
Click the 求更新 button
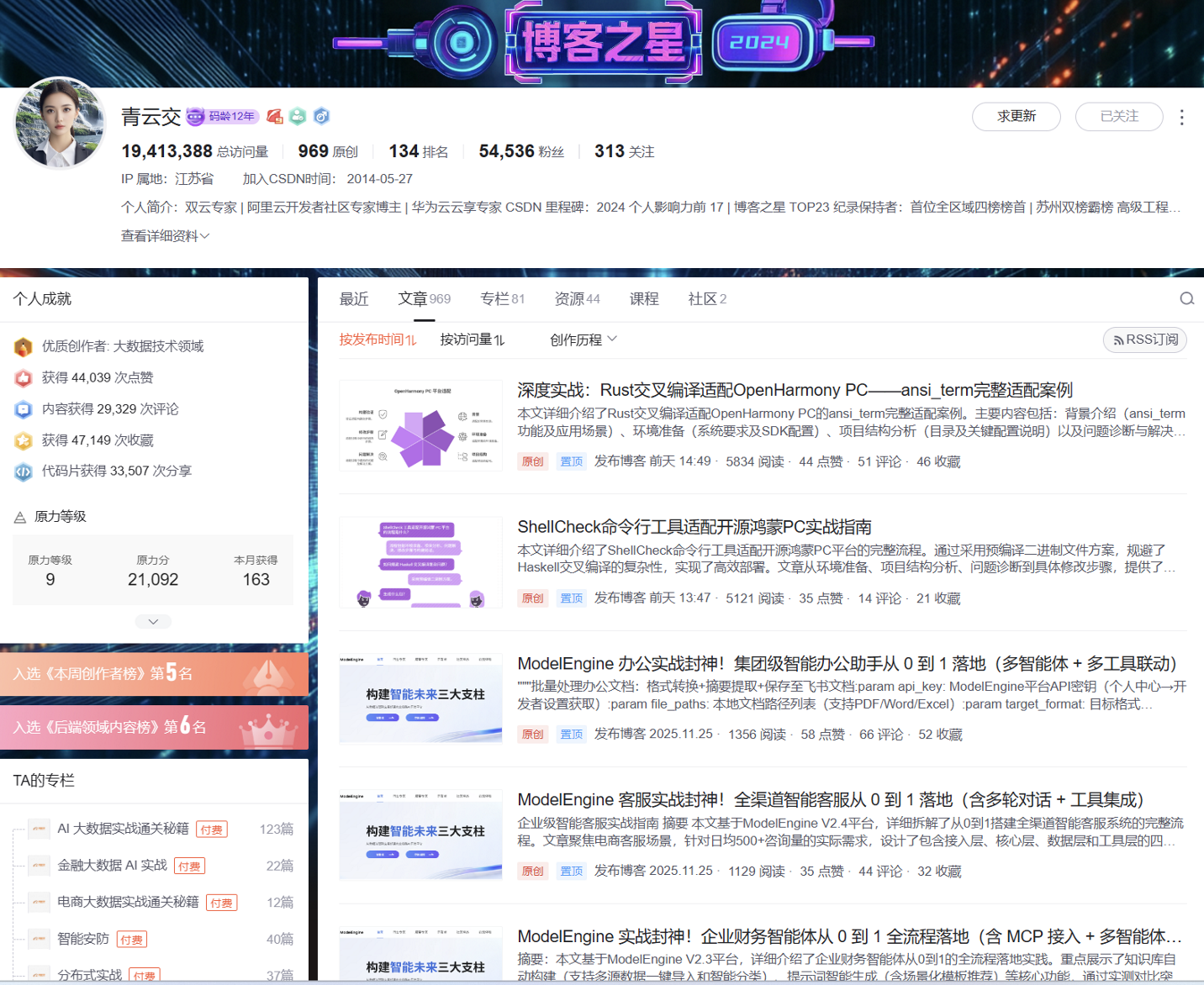[x=1017, y=117]
